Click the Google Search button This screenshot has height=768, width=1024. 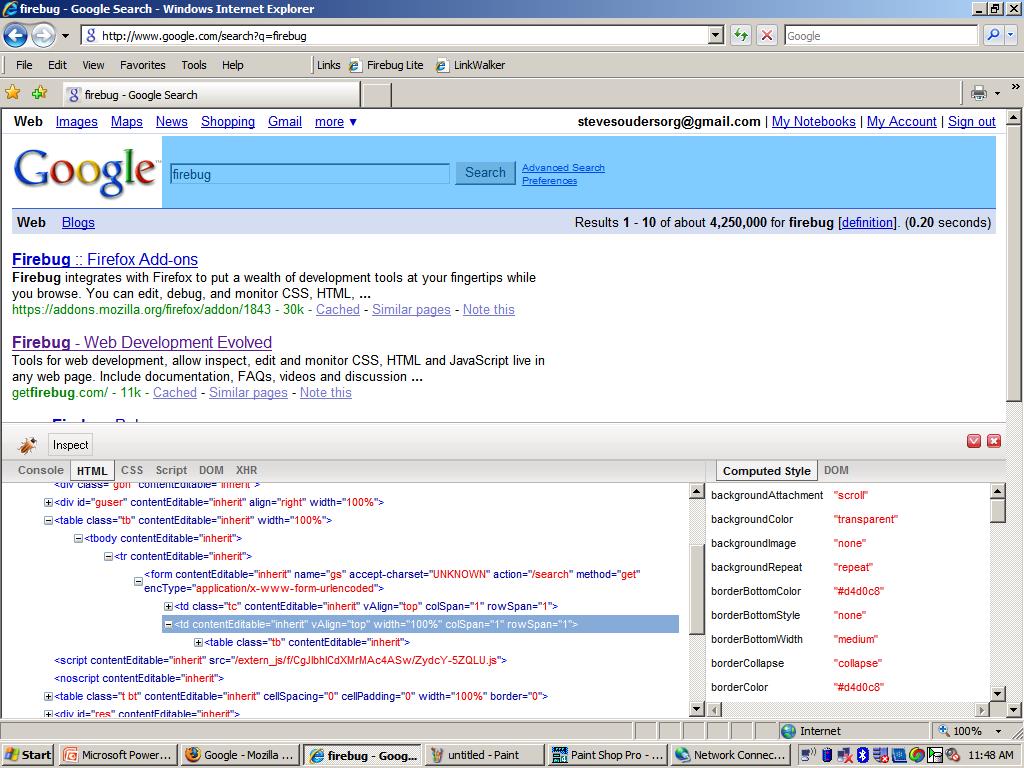(x=485, y=173)
